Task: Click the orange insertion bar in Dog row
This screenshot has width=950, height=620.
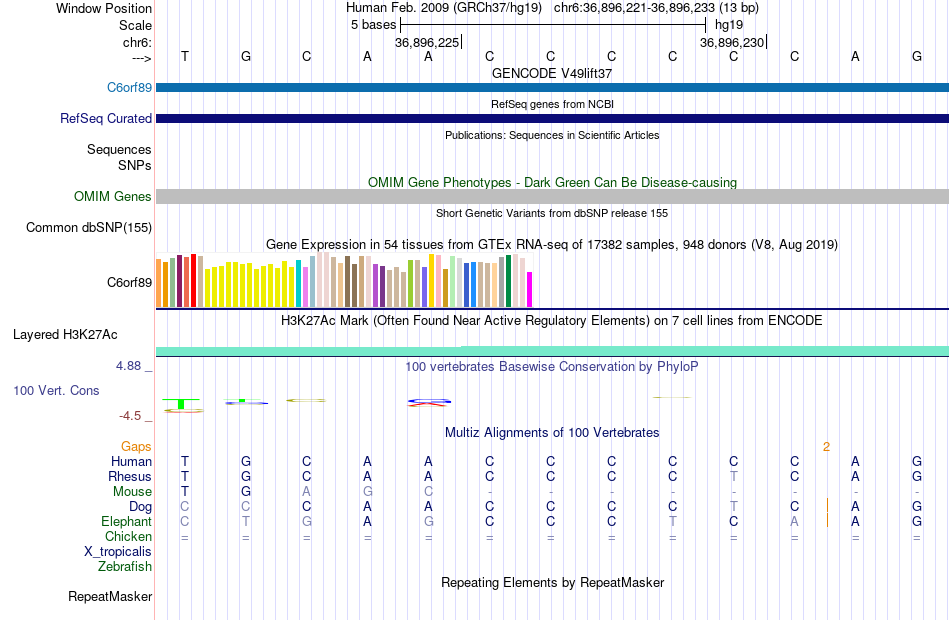Action: pyautogui.click(x=827, y=505)
